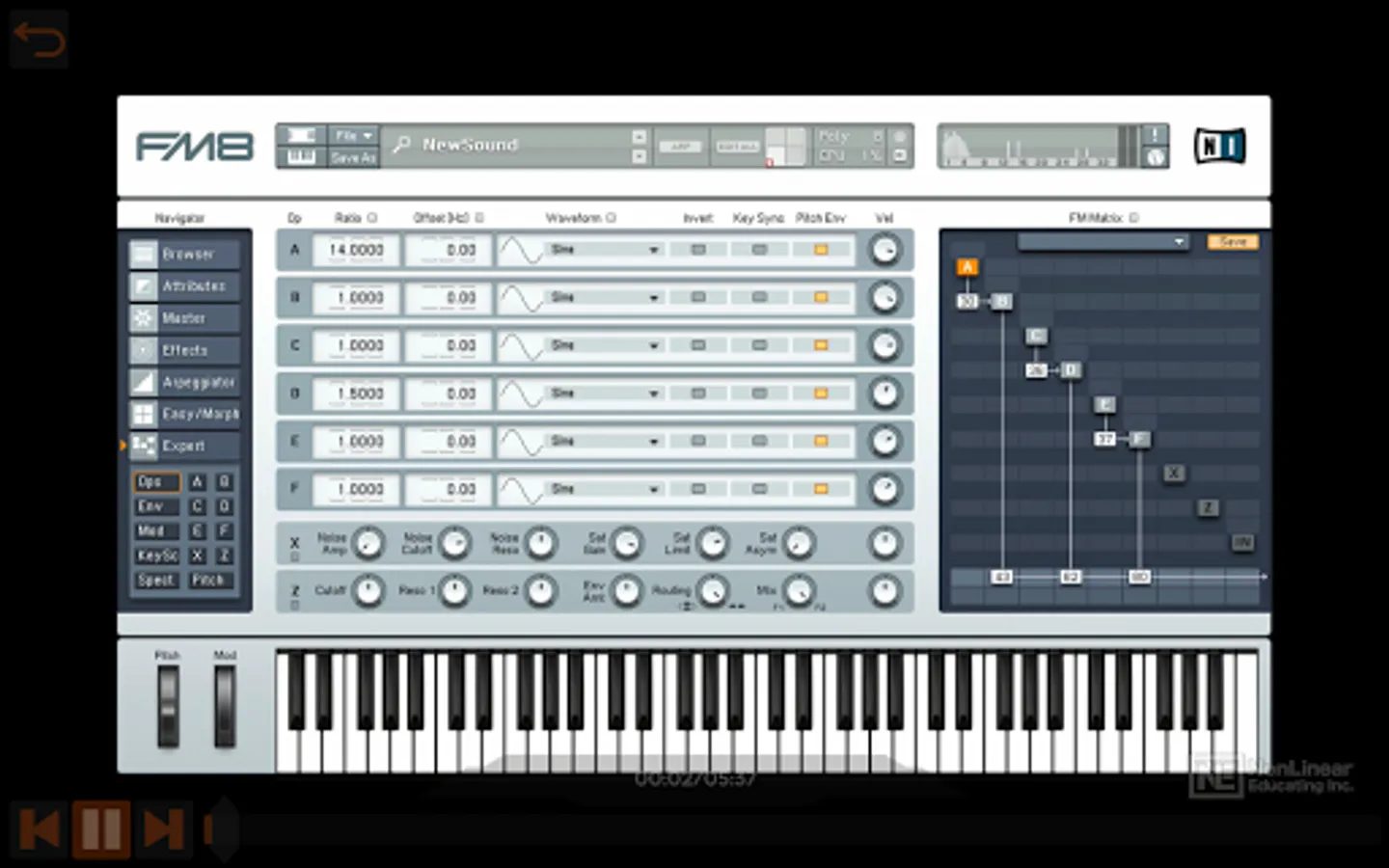Screen dimensions: 1389x868
Task: Click the Pitch wheel
Action: [168, 708]
